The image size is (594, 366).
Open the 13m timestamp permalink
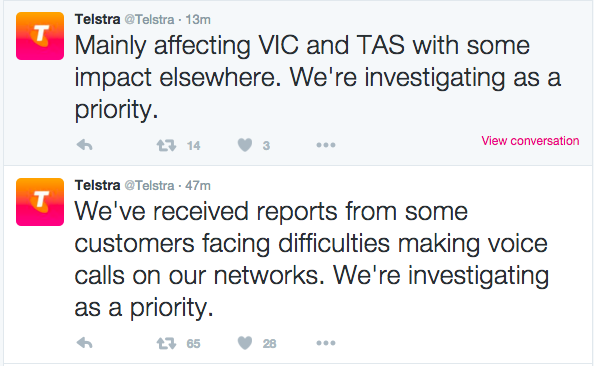[198, 19]
